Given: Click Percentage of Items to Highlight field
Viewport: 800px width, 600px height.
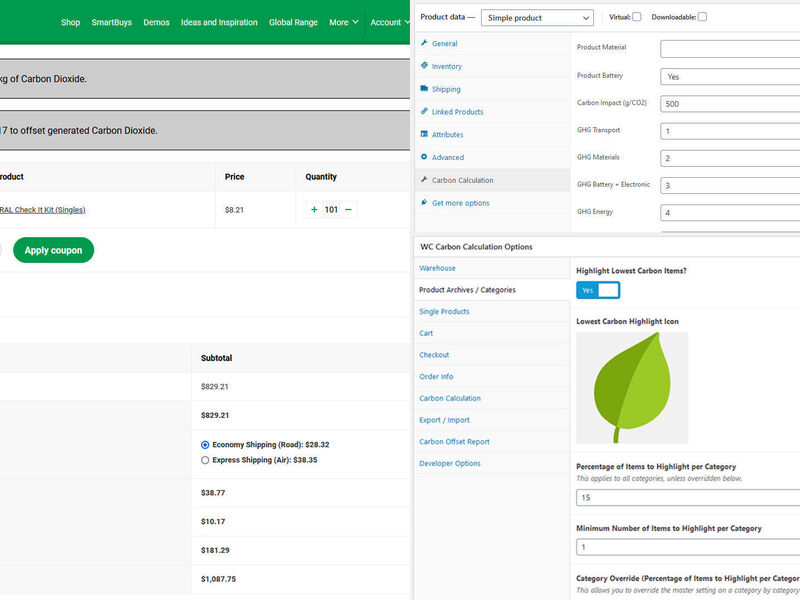Looking at the screenshot, I should tap(688, 497).
